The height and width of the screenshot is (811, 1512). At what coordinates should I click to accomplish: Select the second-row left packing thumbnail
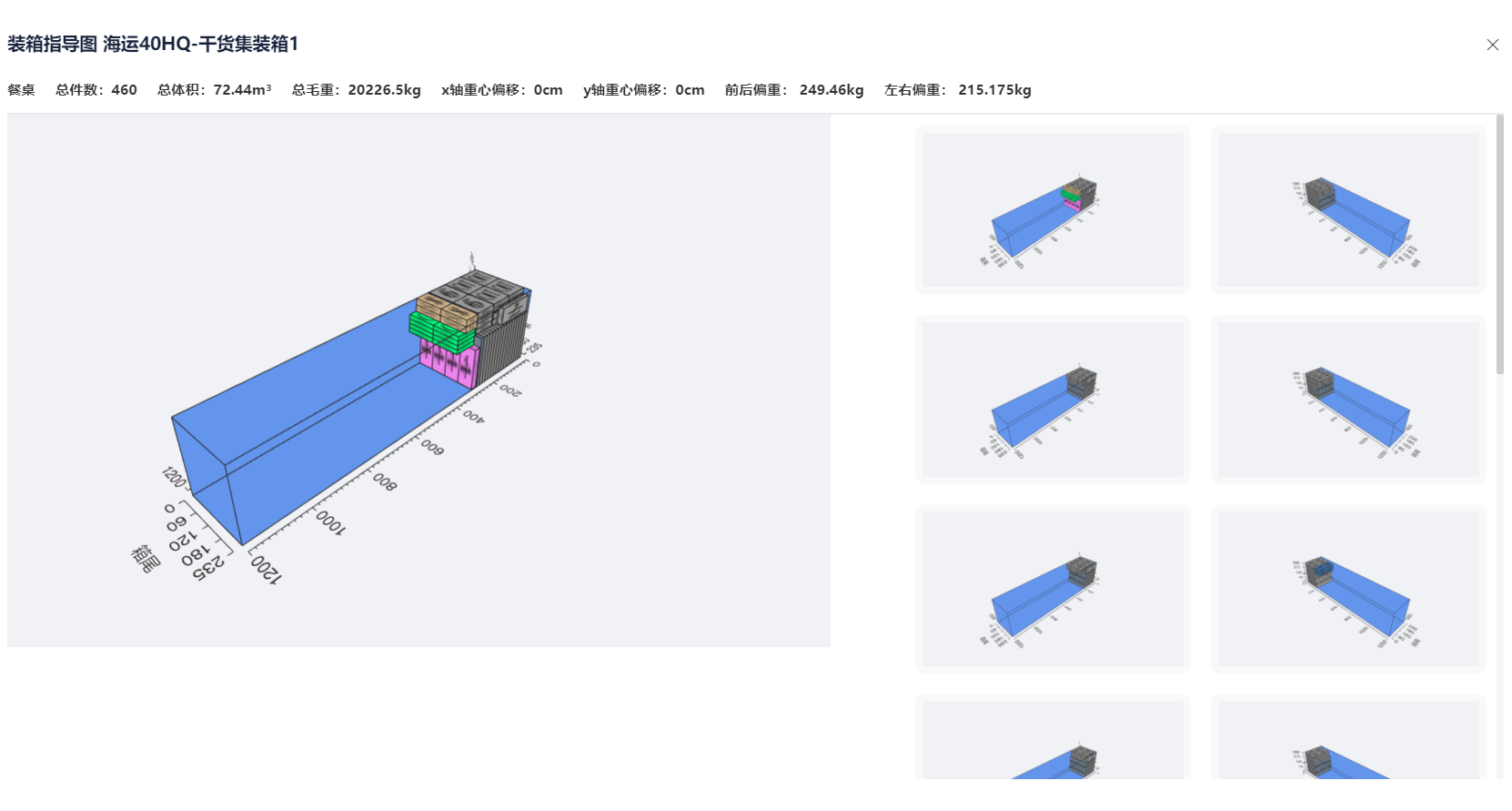[1053, 400]
